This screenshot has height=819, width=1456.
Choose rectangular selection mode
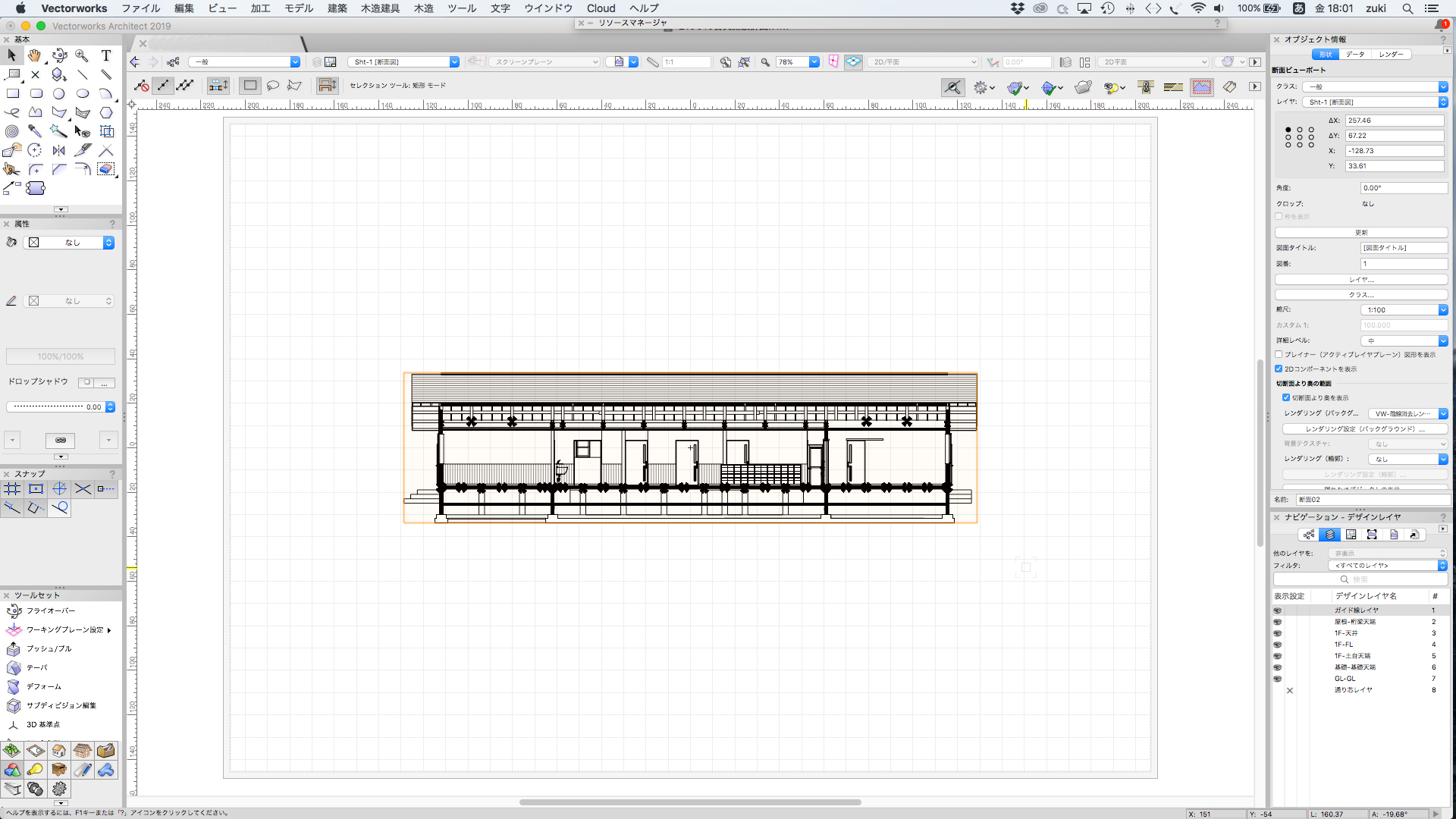250,86
